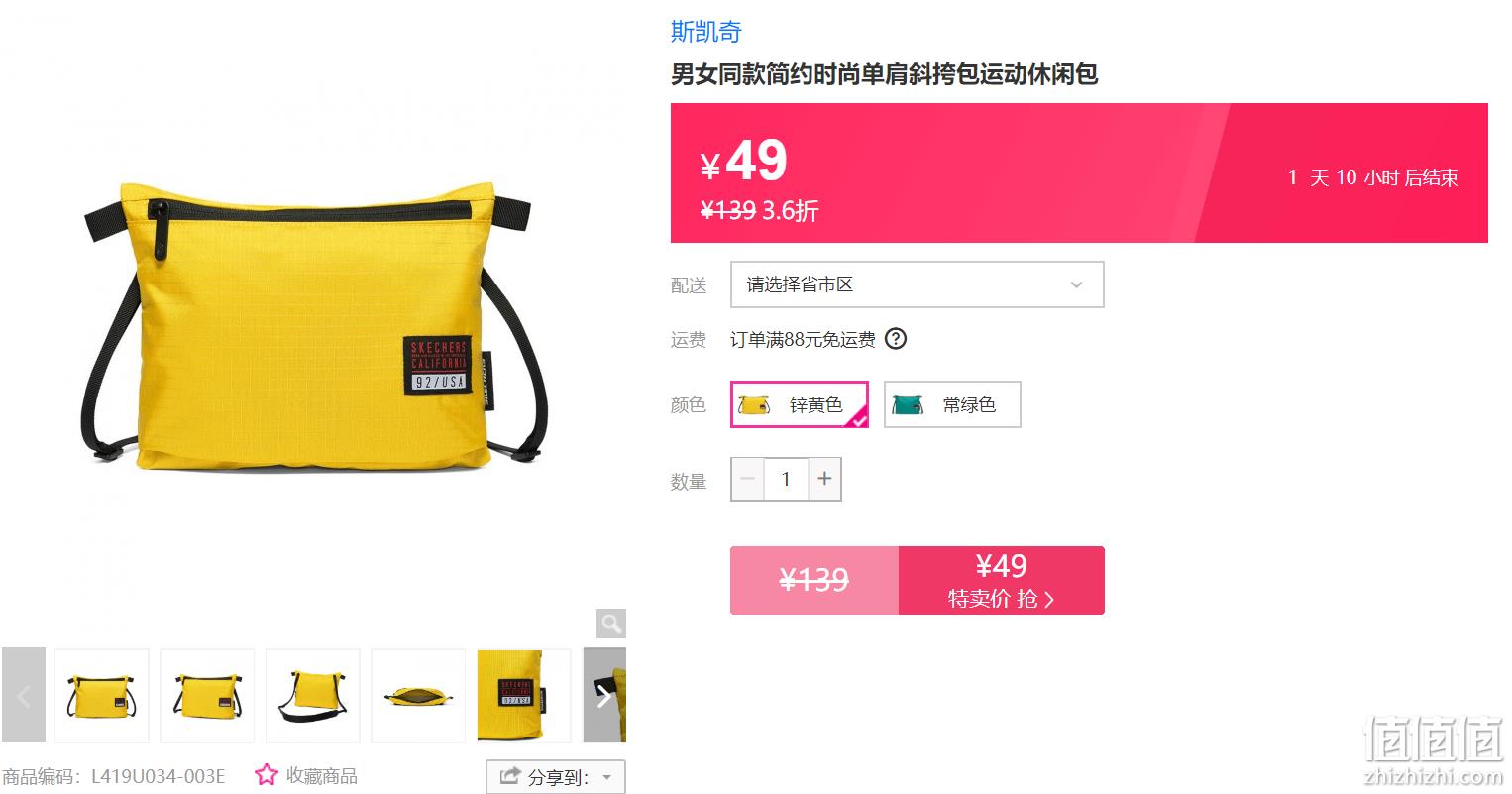
Task: Click the shipping fee help question mark icon
Action: (895, 339)
